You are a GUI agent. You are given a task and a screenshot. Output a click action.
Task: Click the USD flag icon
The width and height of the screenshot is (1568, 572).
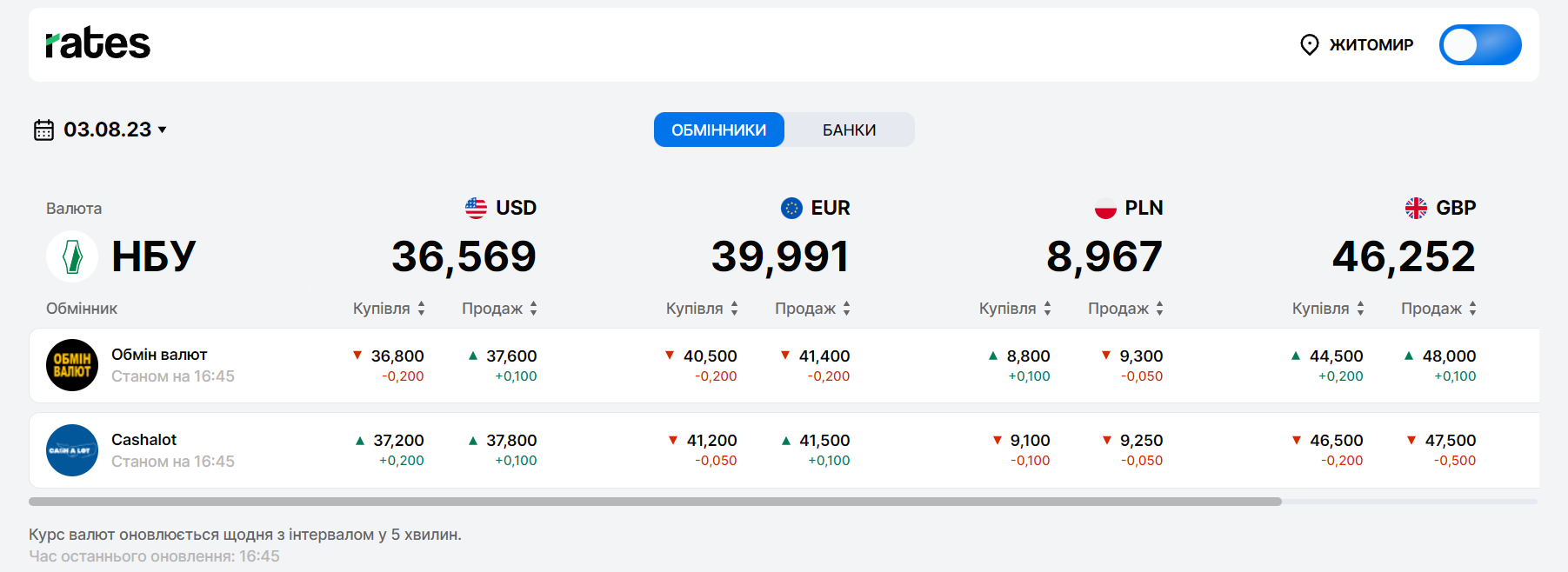point(476,208)
